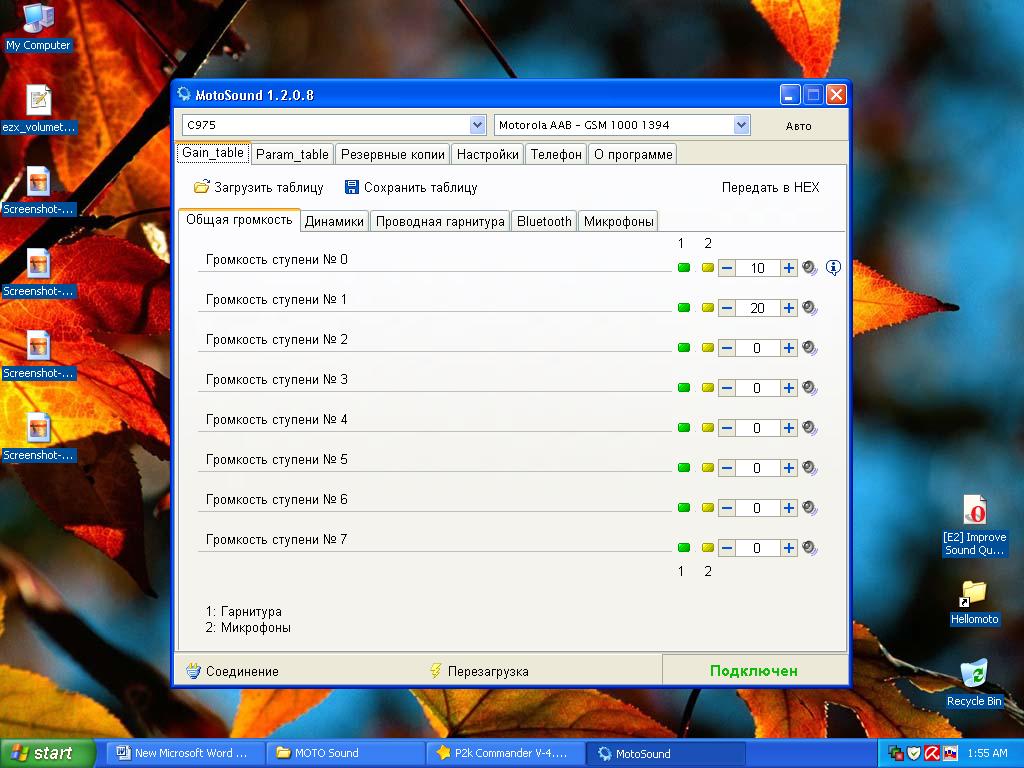The height and width of the screenshot is (768, 1024).
Task: Select the Recycle Bin icon
Action: 974,684
